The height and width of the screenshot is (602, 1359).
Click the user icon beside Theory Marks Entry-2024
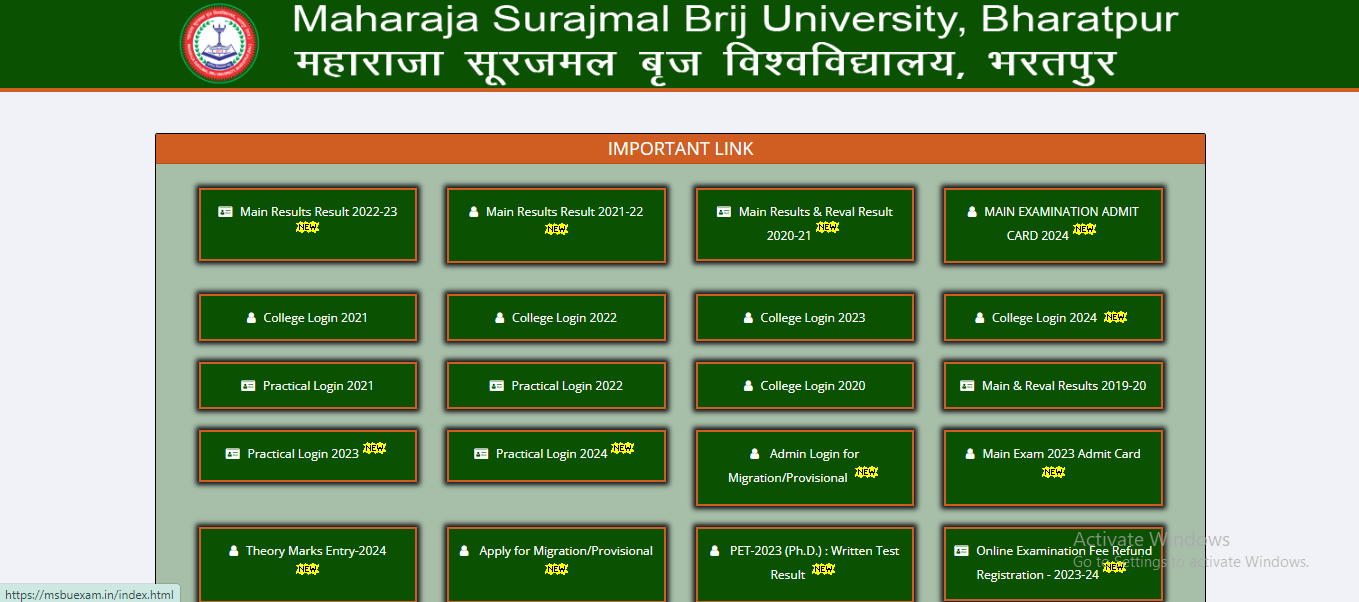pyautogui.click(x=234, y=551)
